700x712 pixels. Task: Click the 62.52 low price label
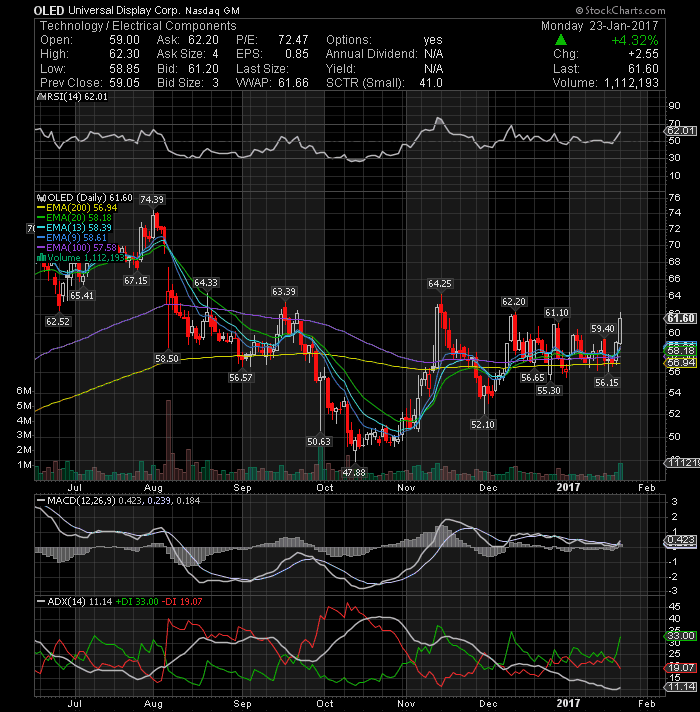coord(58,322)
